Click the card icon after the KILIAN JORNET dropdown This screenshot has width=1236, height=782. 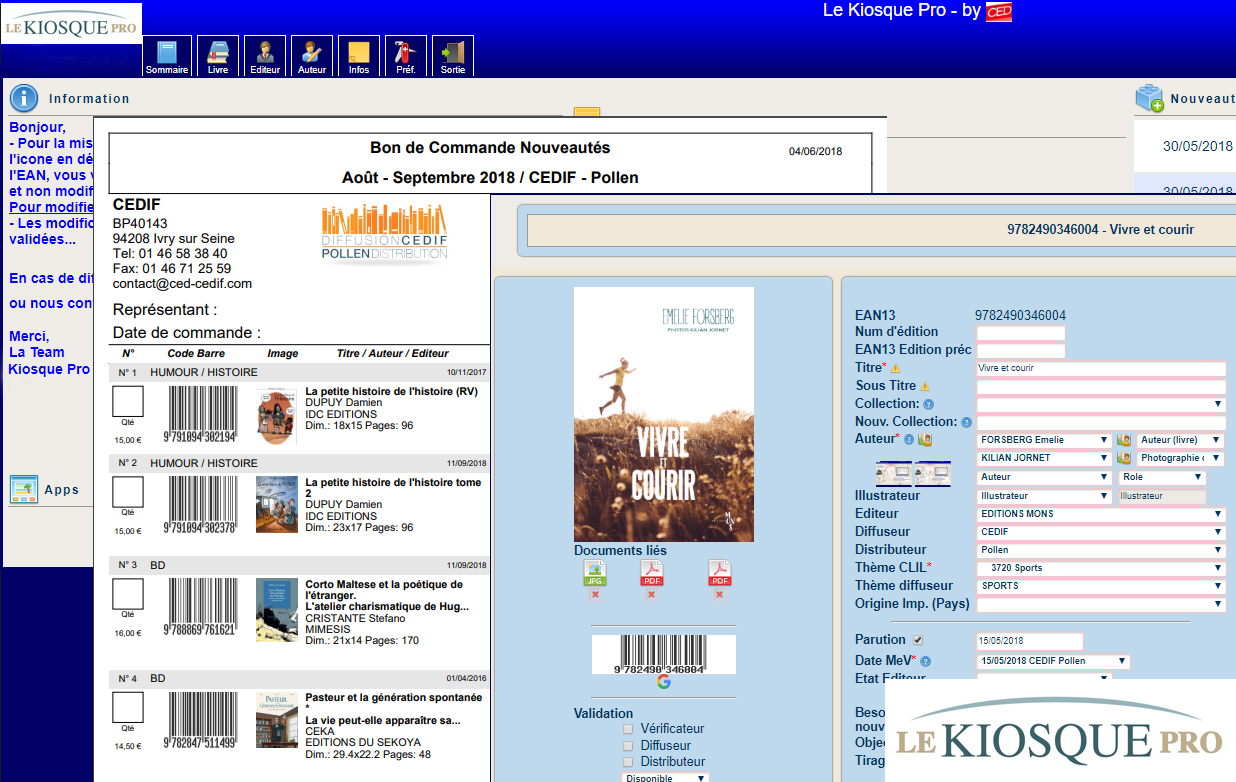1124,458
